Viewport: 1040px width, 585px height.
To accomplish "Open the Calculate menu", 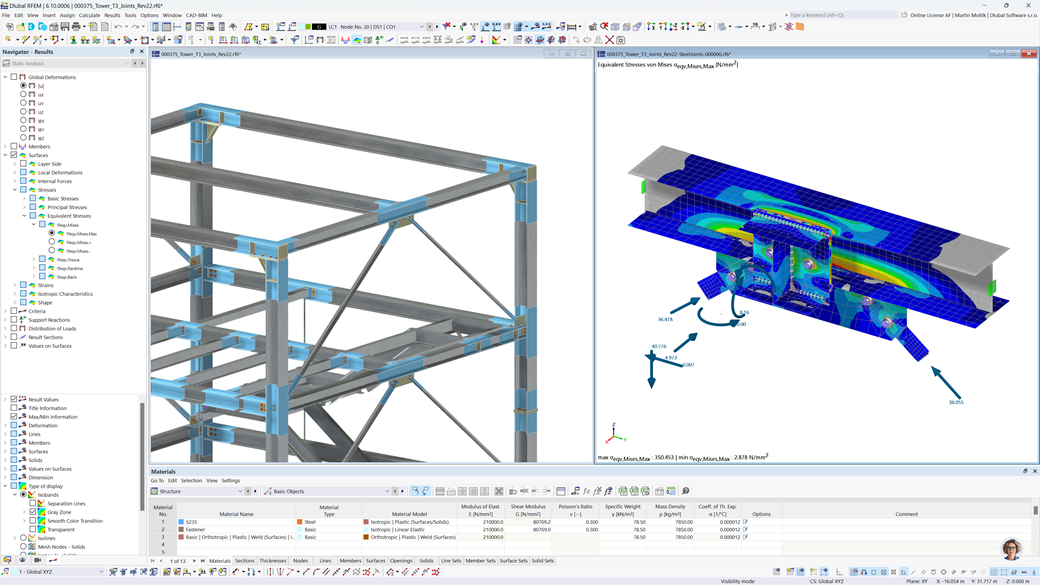I will (x=90, y=16).
